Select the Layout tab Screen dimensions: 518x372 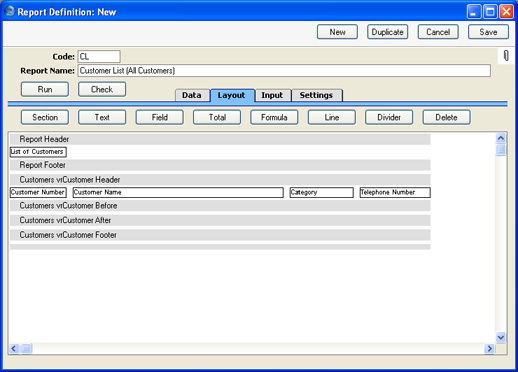(232, 95)
